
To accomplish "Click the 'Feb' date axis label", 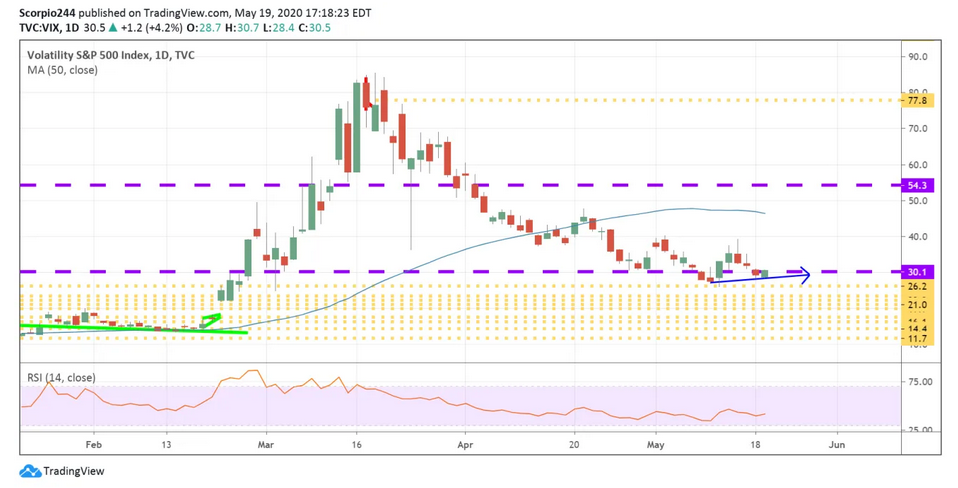I will click(93, 445).
